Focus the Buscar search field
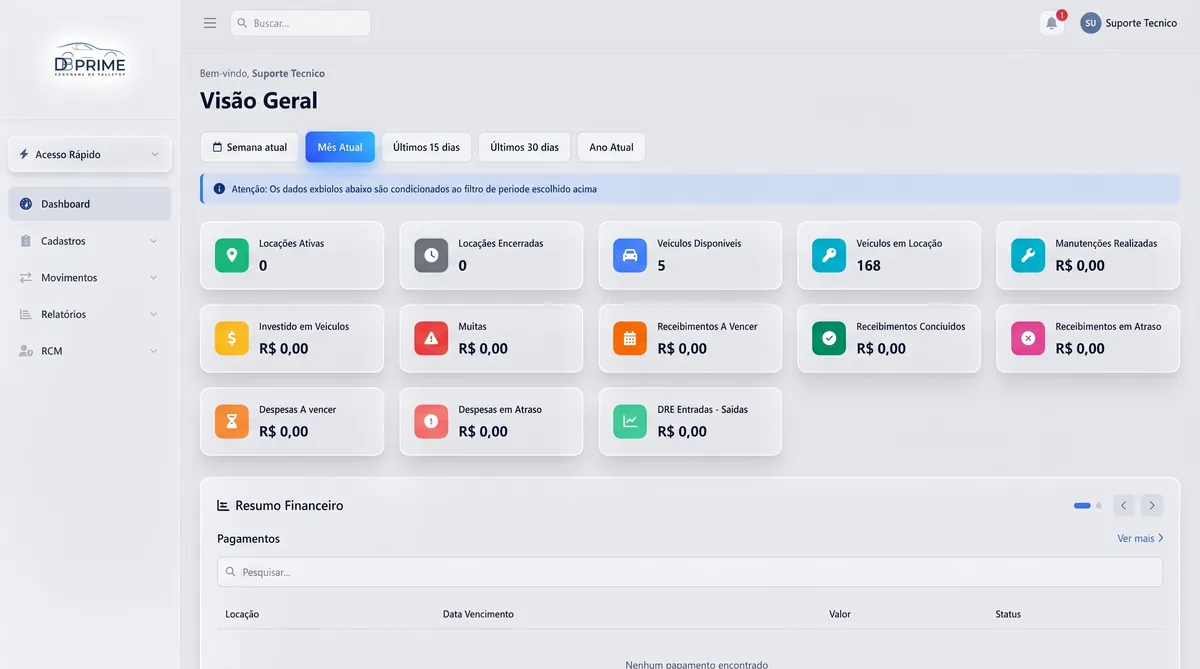This screenshot has height=669, width=1200. pos(300,23)
